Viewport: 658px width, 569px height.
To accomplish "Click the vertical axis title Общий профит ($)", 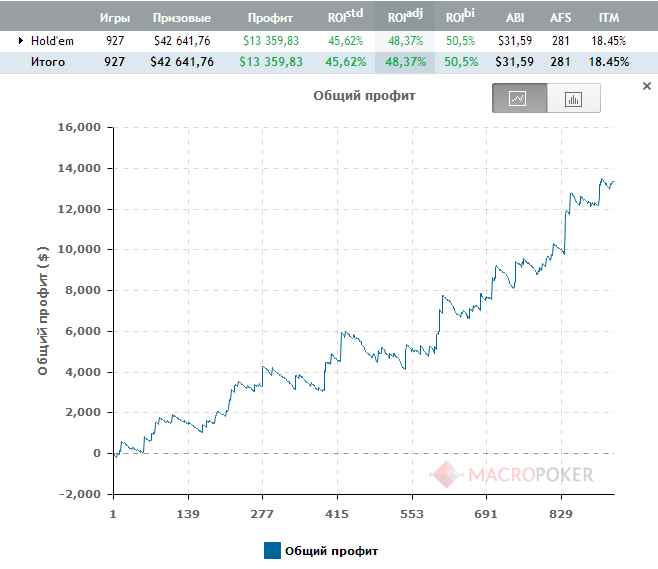I will 43,311.
